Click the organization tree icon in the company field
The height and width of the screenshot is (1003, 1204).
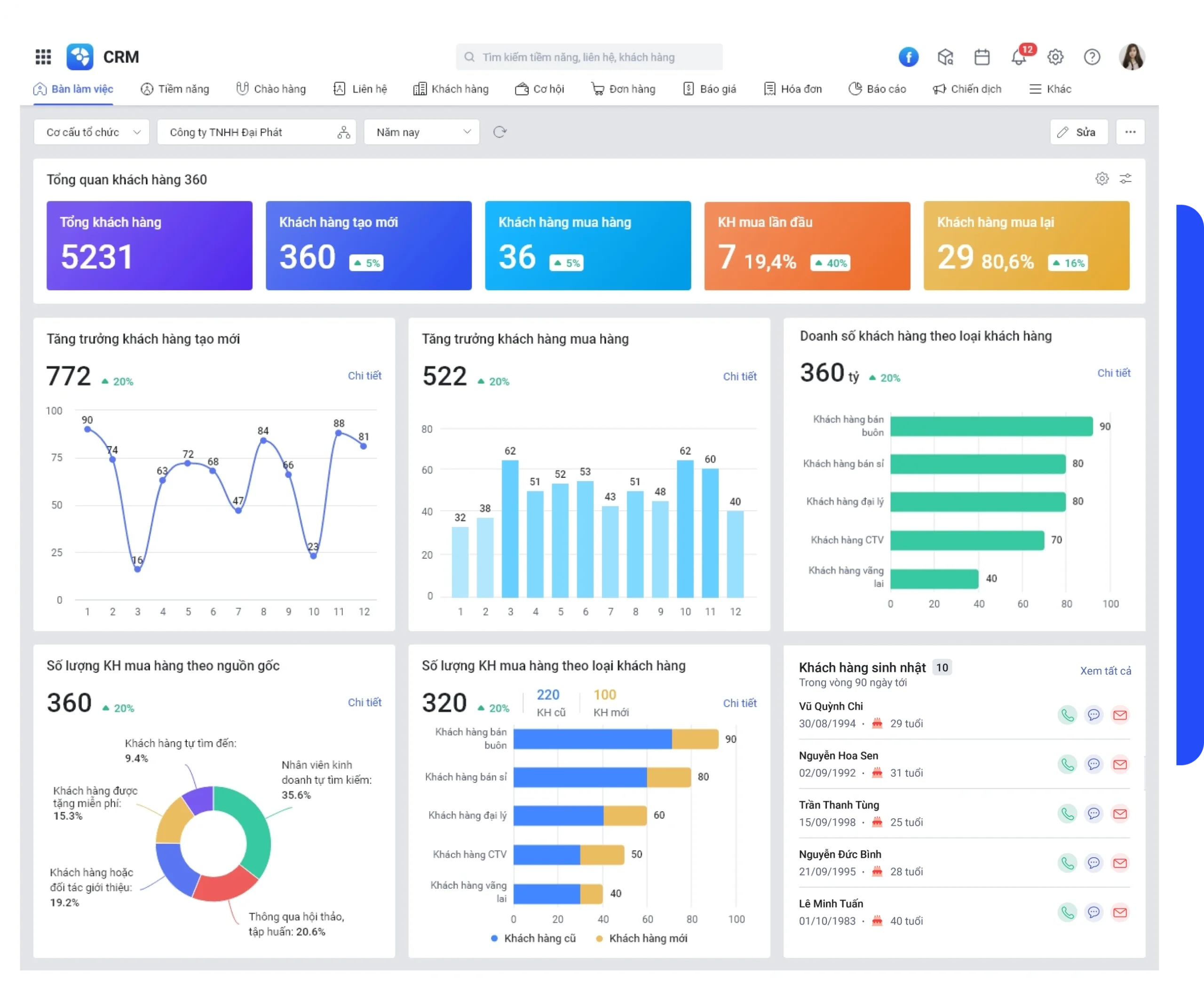[343, 133]
